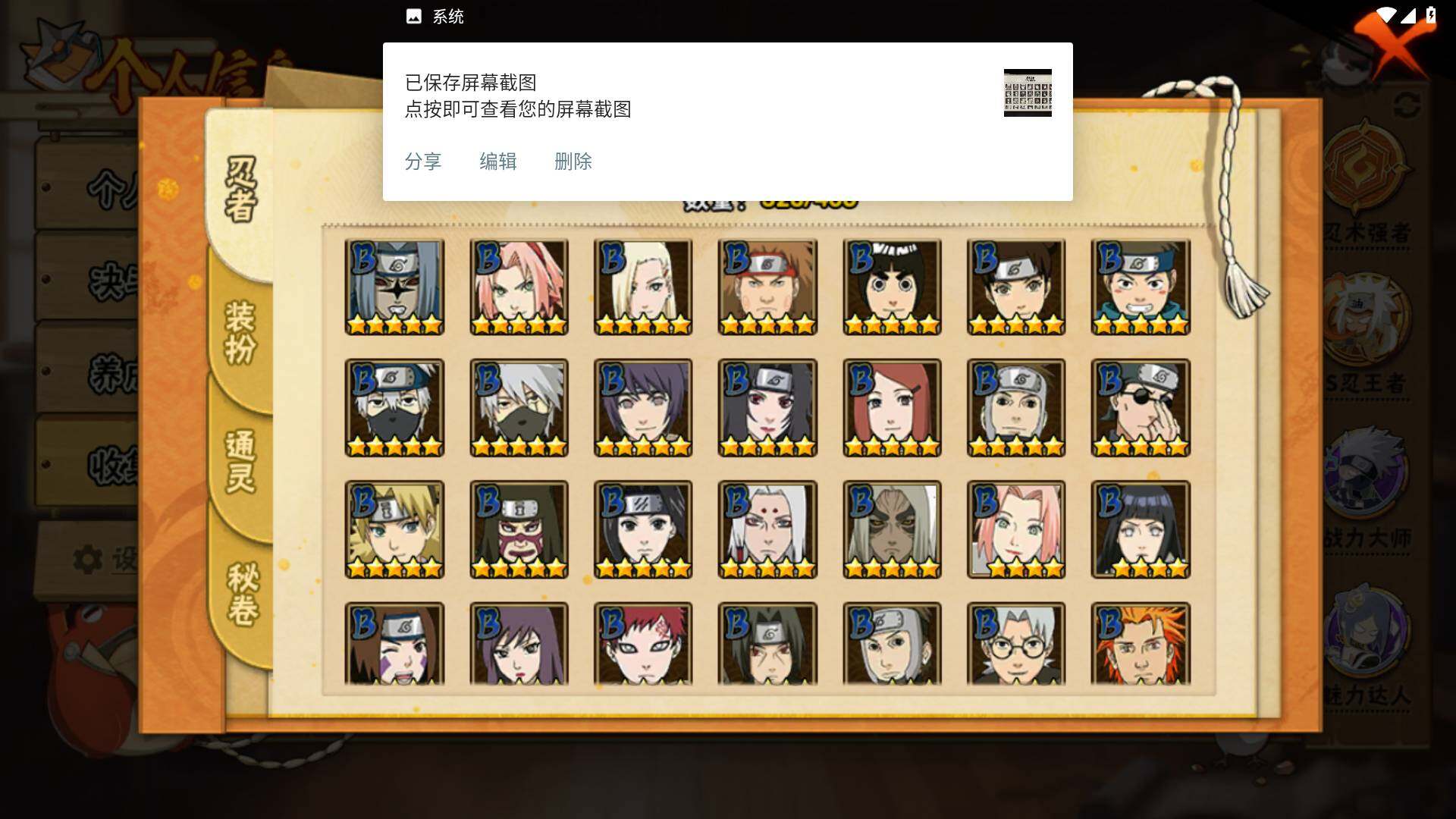Select the ninja with the black eye patch
Viewport: 1456px width, 819px height.
(1141, 408)
